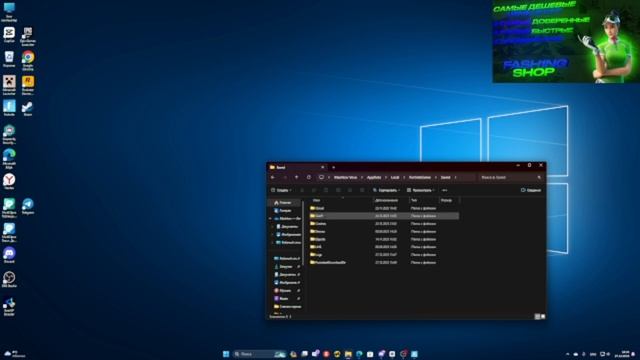640x360 pixels.
Task: Select the Saved tab in Explorer
Action: pos(297,167)
